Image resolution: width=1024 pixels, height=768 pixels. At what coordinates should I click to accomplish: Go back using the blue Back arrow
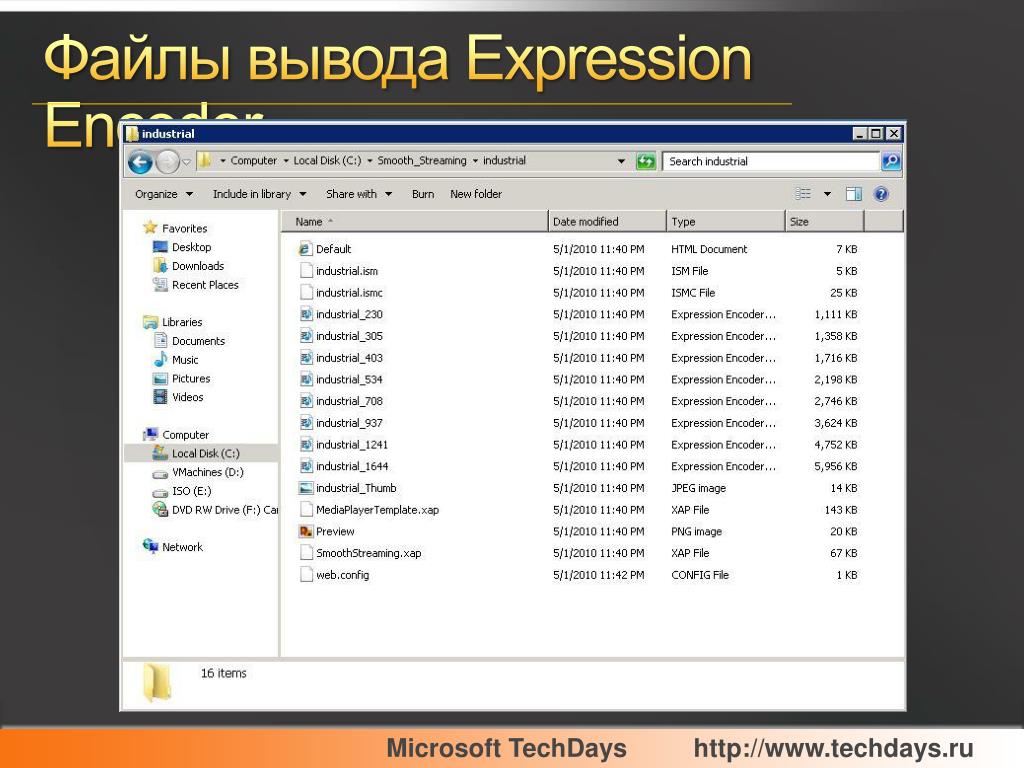140,161
